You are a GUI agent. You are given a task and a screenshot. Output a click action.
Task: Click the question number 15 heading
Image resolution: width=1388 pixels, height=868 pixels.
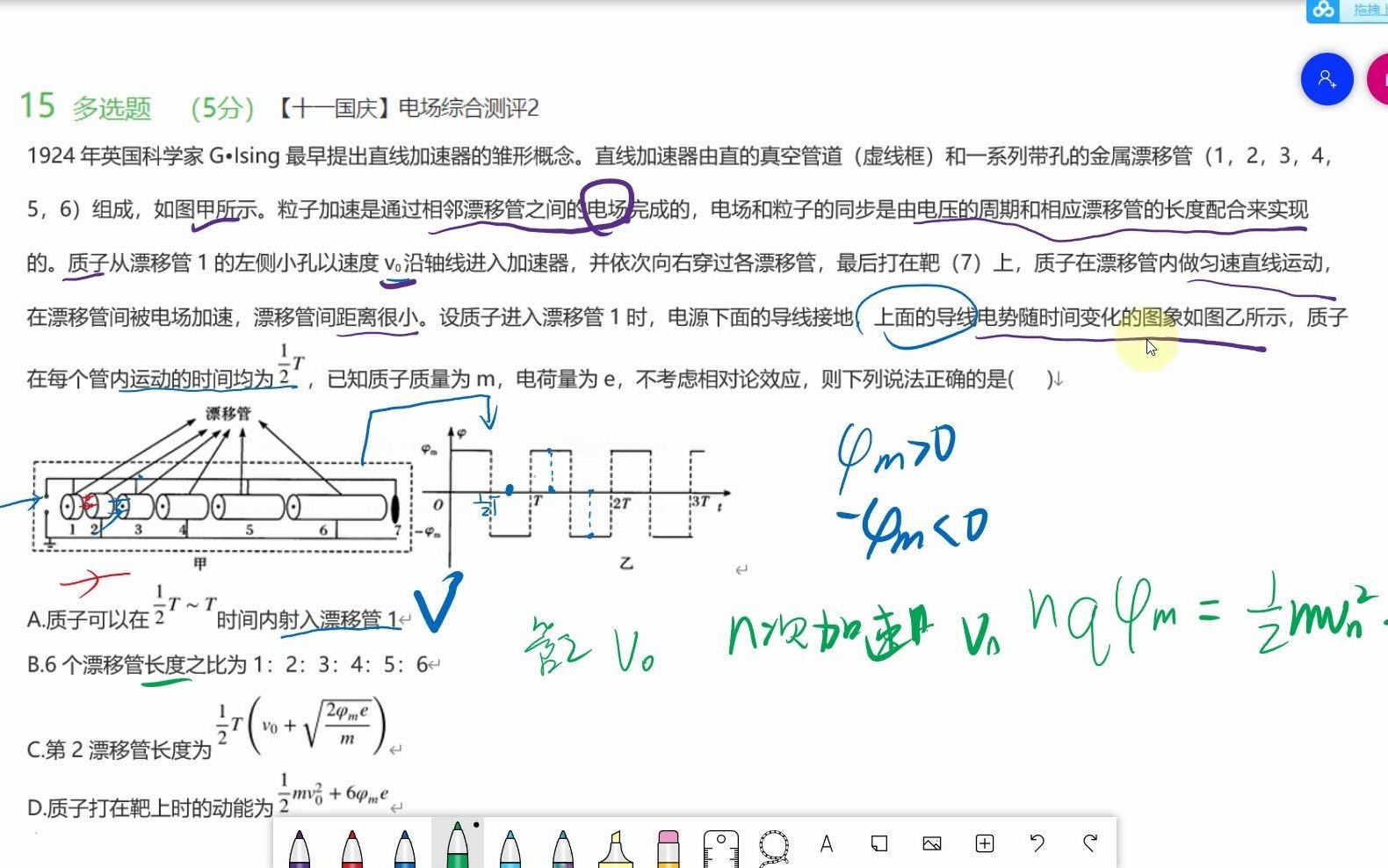pos(38,106)
